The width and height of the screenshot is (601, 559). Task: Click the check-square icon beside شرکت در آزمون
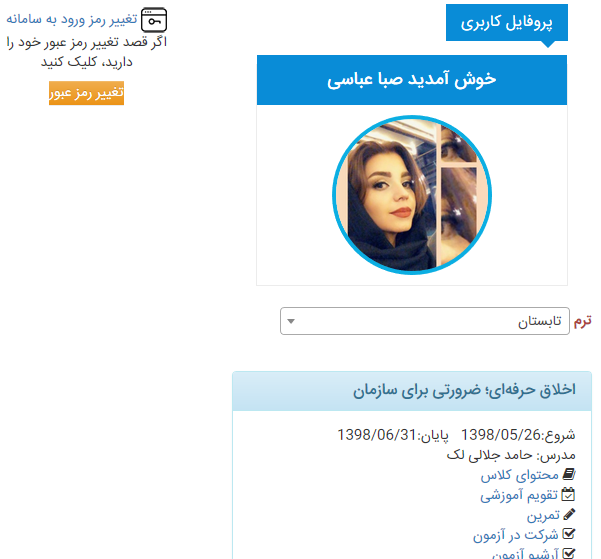(x=569, y=534)
